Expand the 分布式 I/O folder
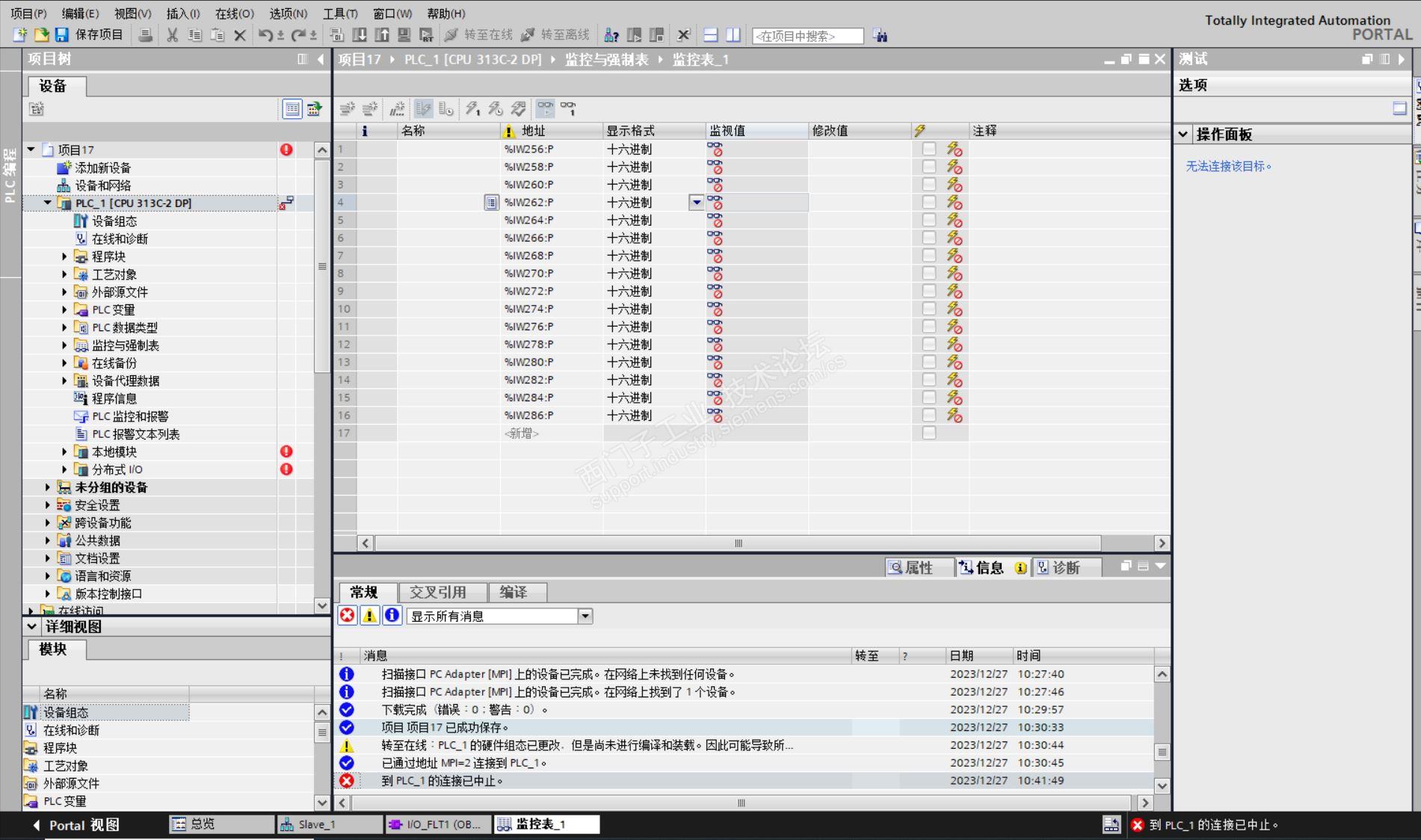 64,469
